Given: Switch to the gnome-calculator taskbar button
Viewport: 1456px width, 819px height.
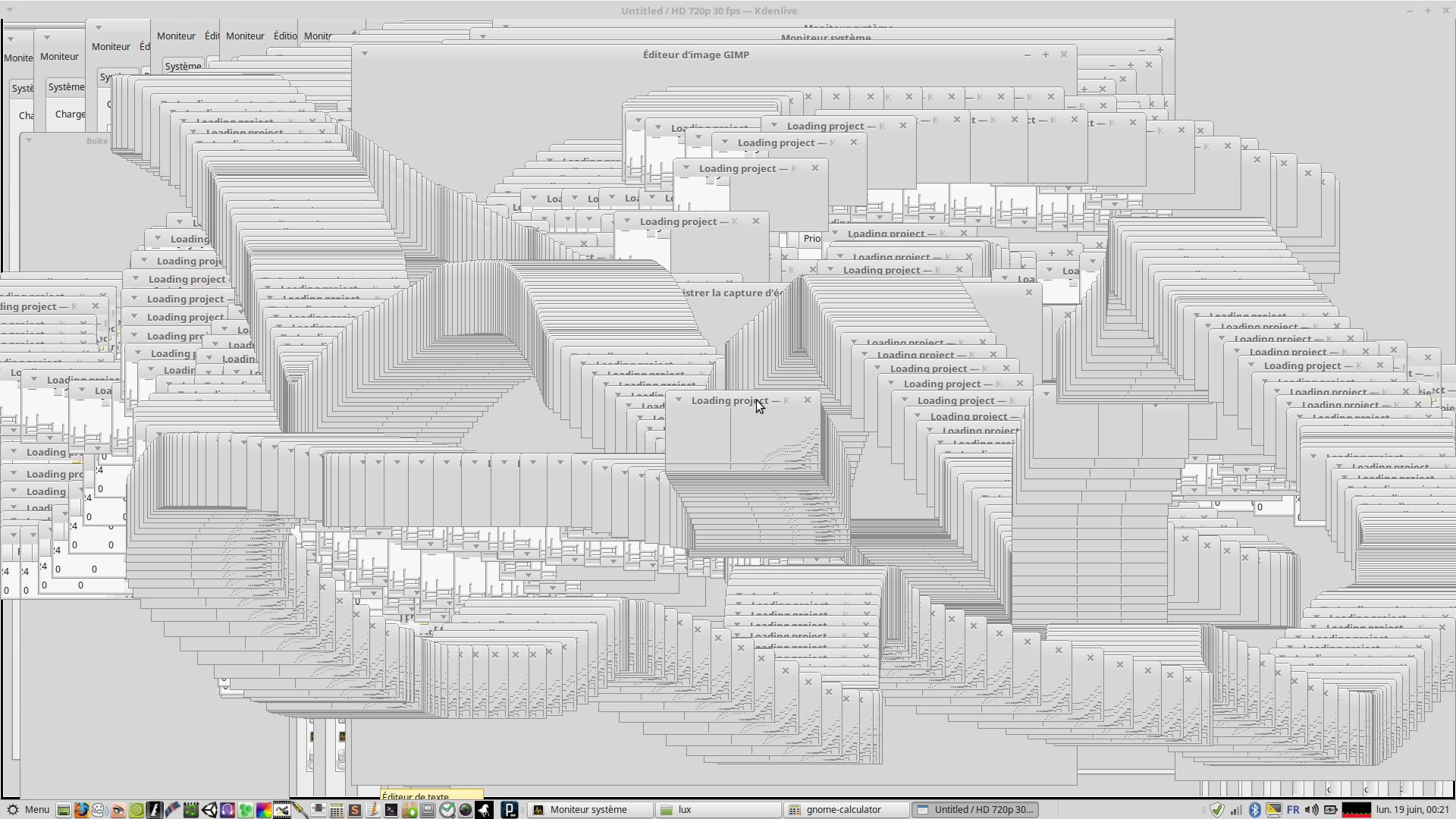Looking at the screenshot, I should pyautogui.click(x=843, y=810).
